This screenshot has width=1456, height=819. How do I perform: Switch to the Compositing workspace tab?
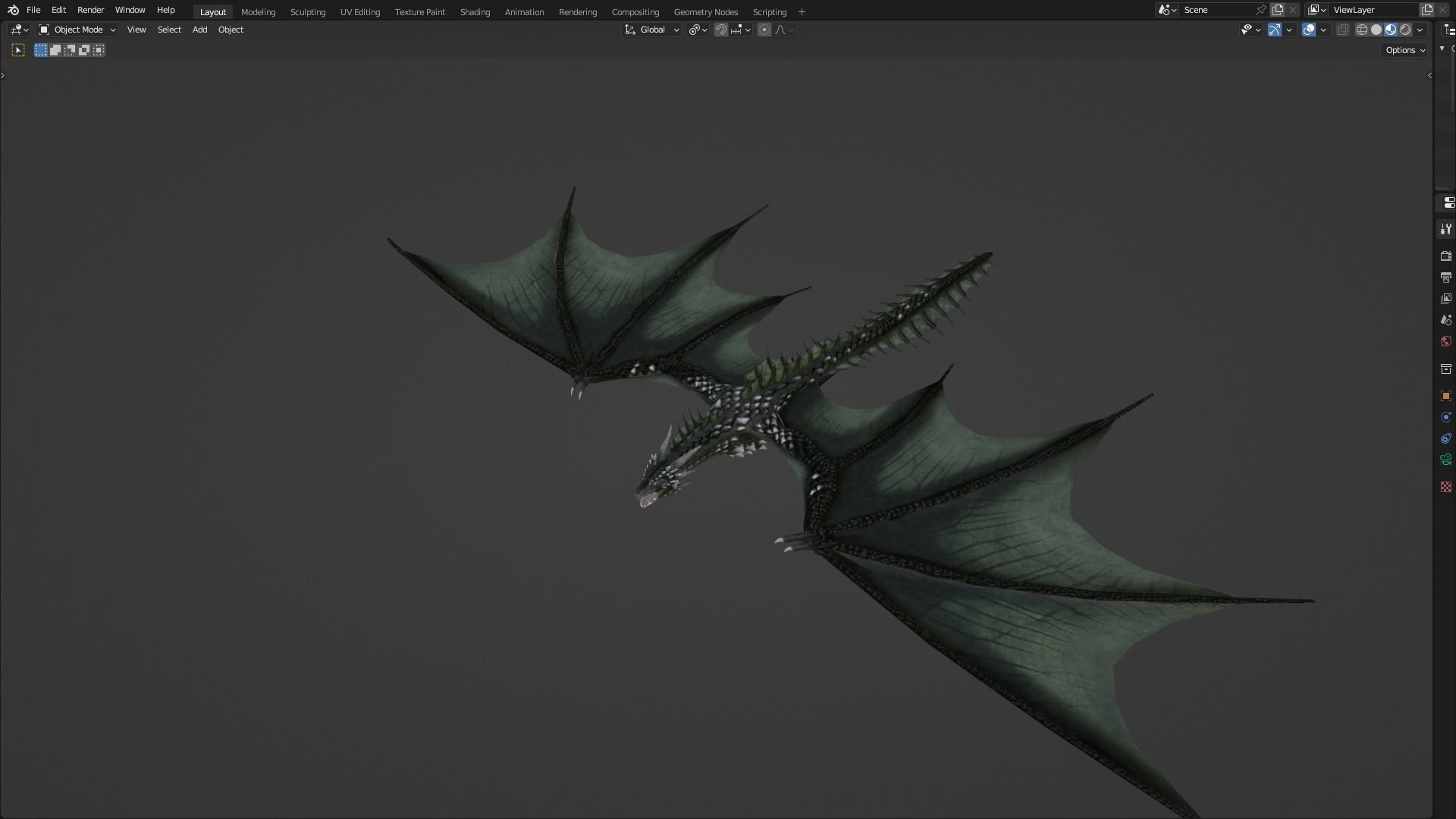635,11
